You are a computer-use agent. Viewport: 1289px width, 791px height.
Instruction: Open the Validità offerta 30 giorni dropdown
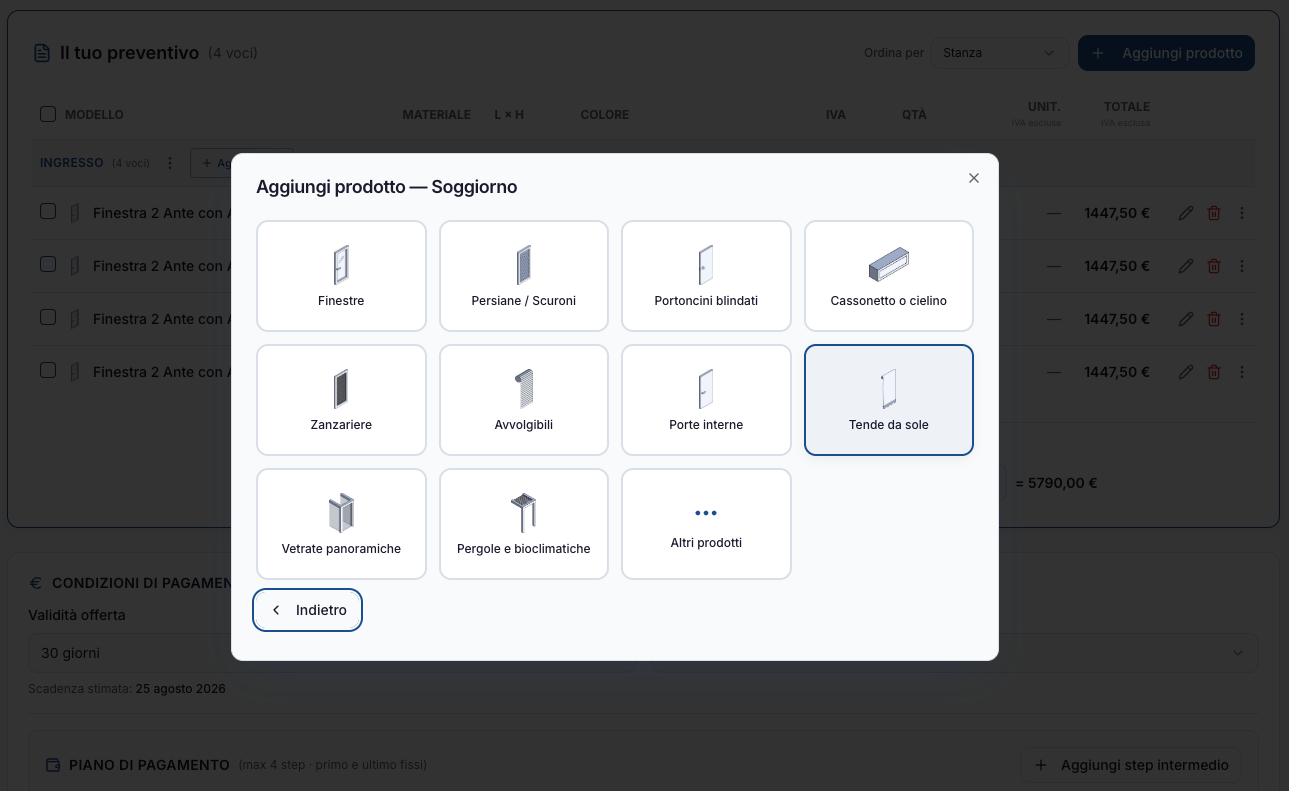pyautogui.click(x=643, y=653)
